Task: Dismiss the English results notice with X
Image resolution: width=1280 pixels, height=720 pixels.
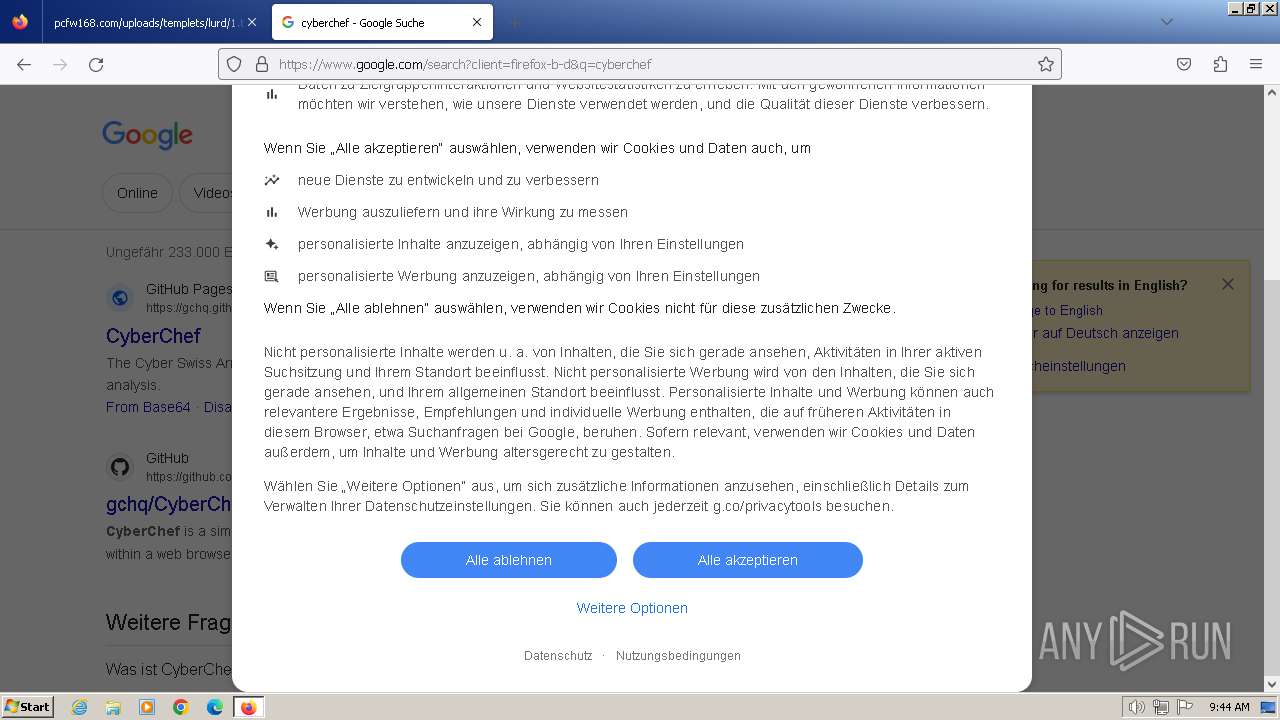Action: [1228, 284]
